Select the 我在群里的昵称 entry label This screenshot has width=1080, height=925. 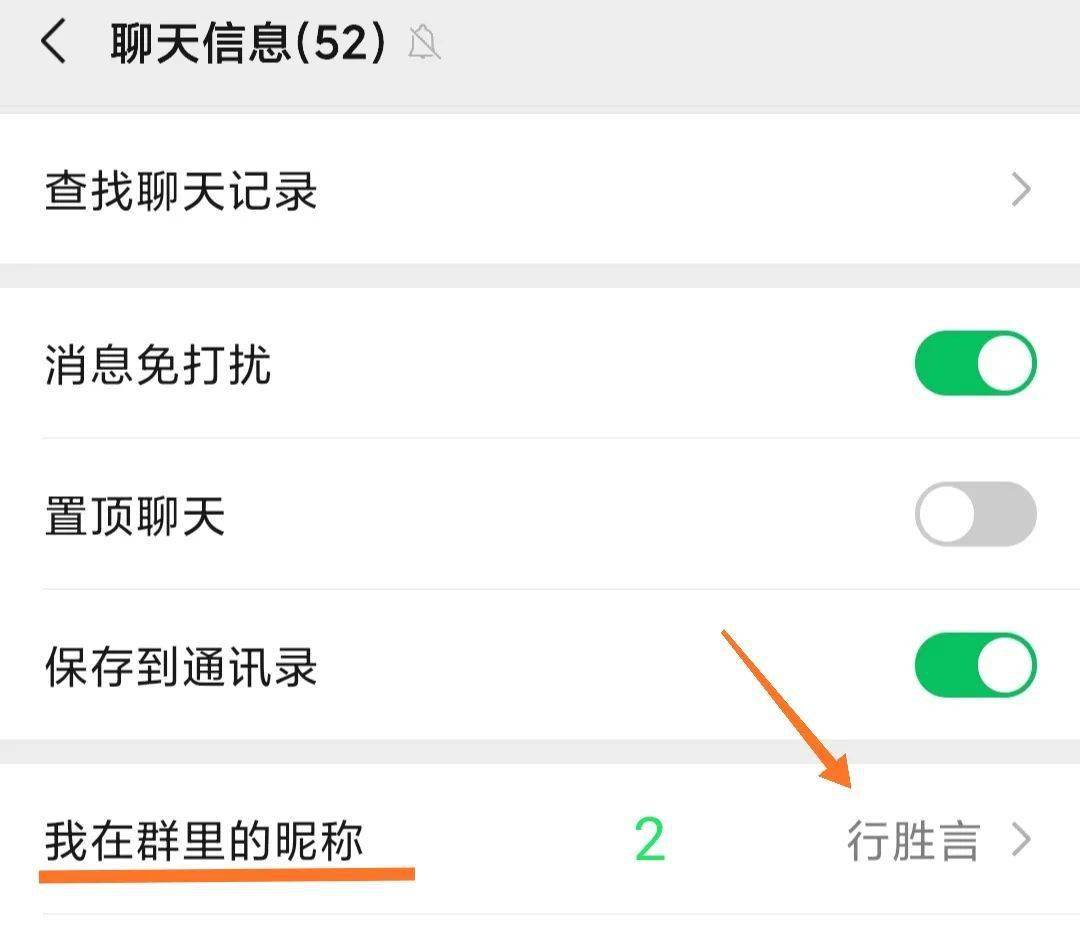click(203, 840)
